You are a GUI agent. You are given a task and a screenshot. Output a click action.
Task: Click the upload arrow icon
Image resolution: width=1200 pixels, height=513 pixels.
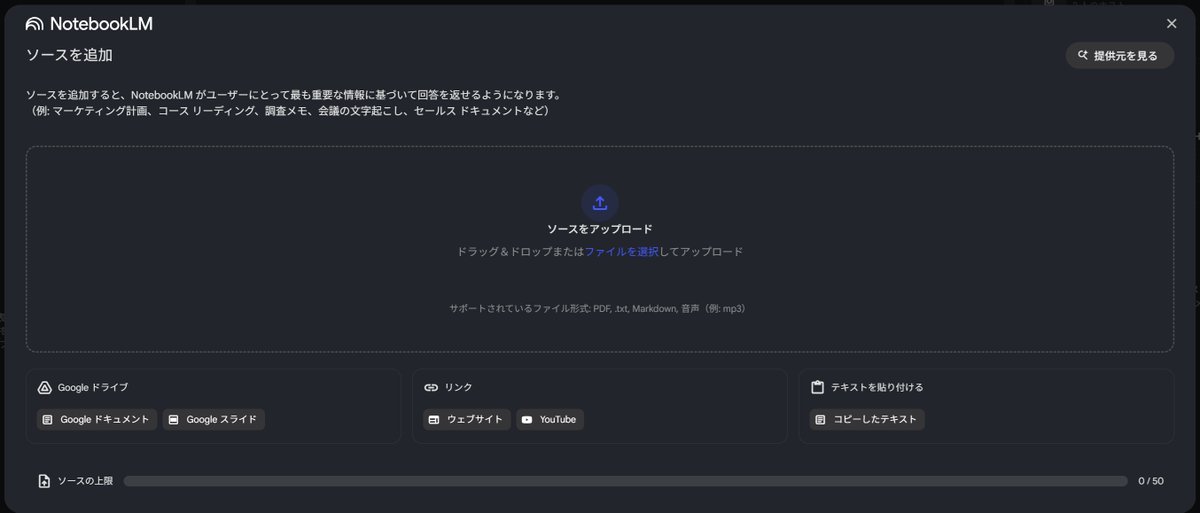click(x=600, y=203)
